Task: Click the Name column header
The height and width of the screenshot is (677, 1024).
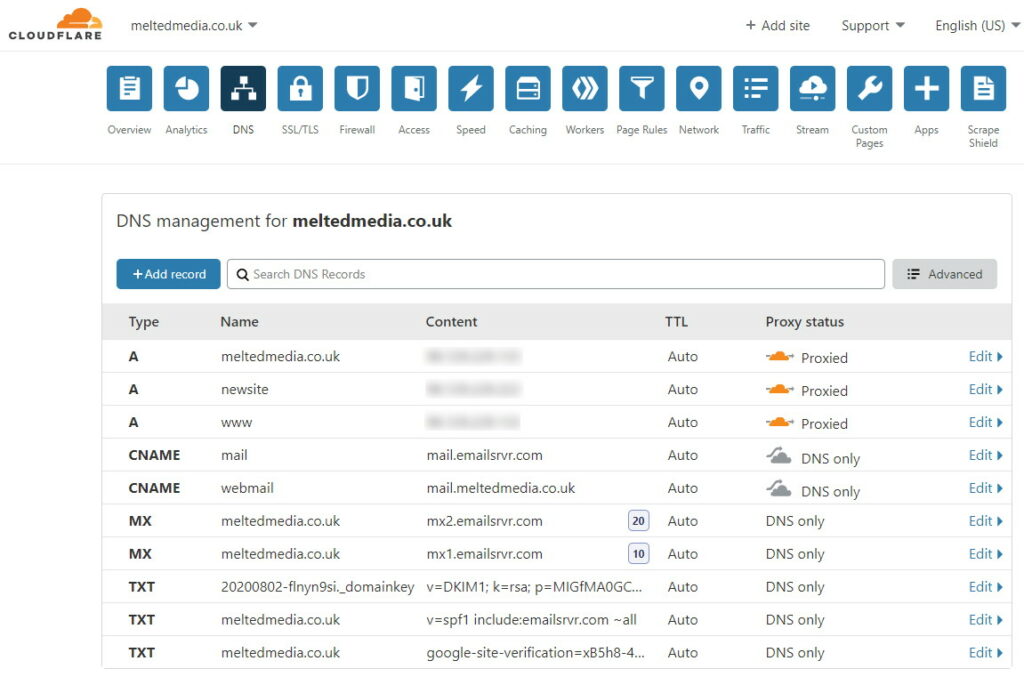Action: (x=240, y=322)
